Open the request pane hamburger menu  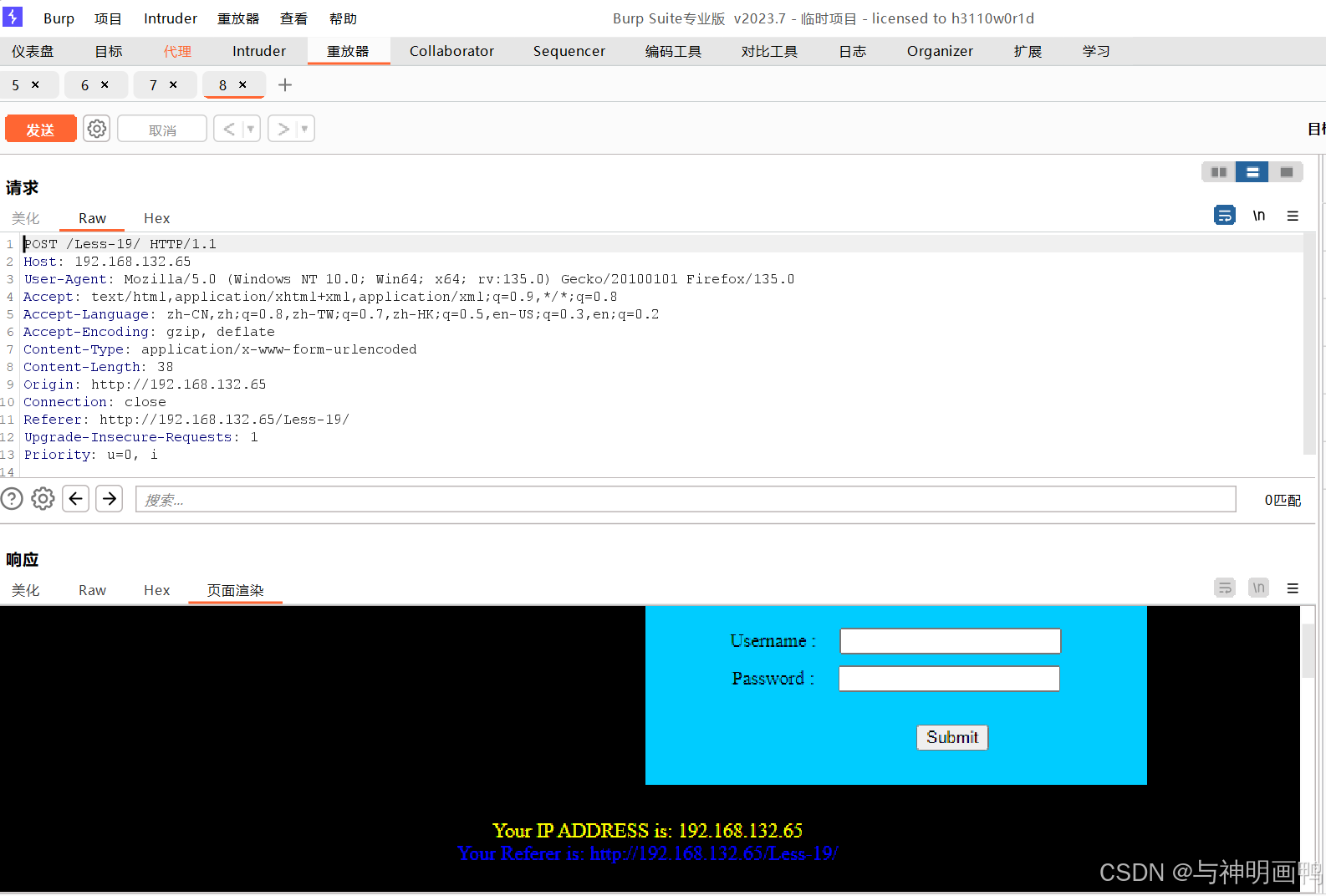1293,216
